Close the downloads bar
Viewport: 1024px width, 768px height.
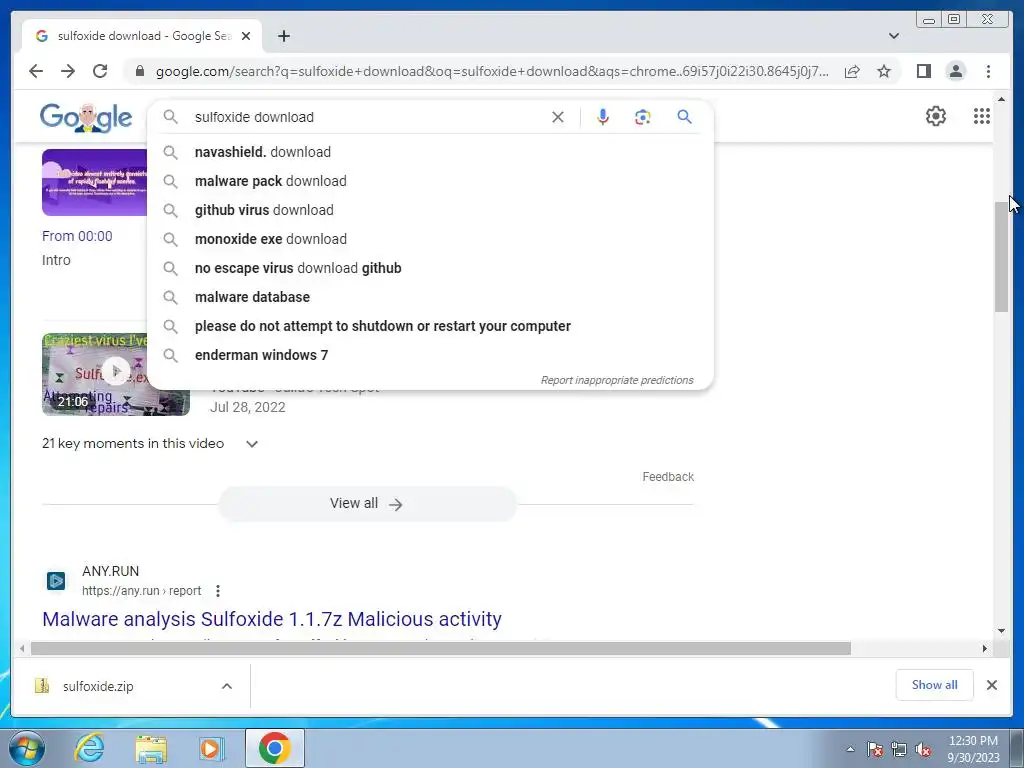991,685
